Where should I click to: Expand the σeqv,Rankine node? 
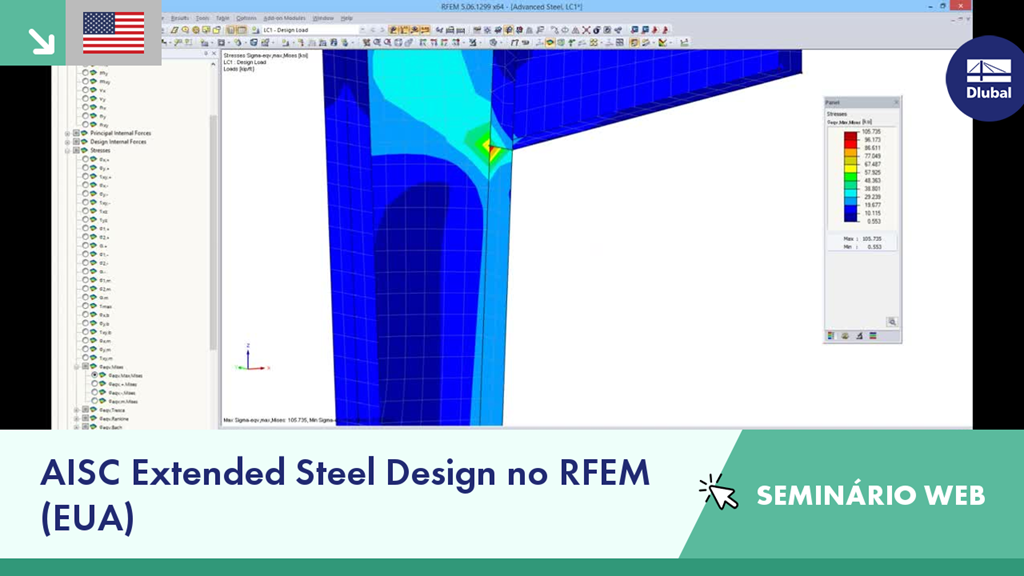click(x=77, y=419)
